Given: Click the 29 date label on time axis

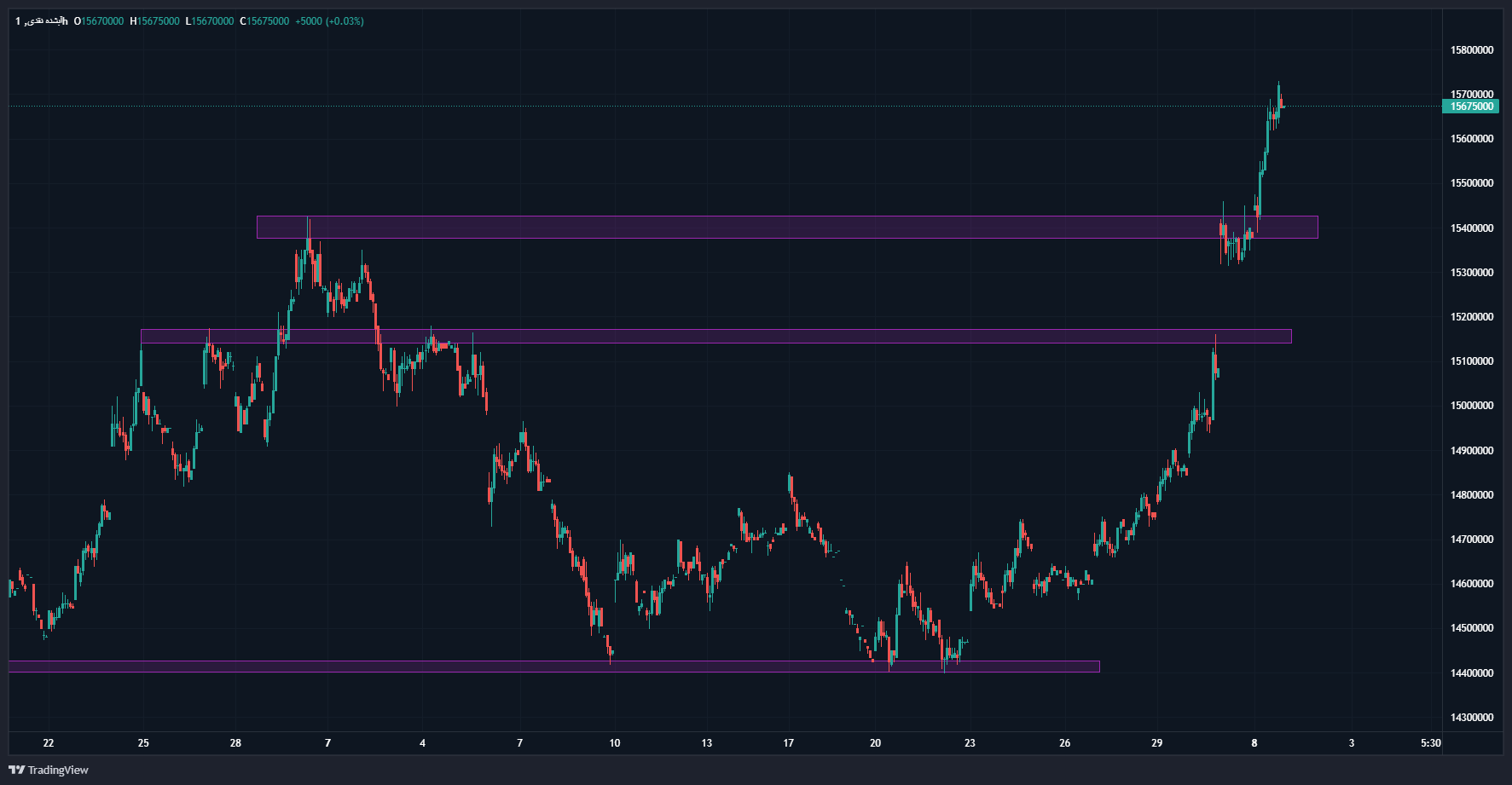Looking at the screenshot, I should pyautogui.click(x=1156, y=743).
